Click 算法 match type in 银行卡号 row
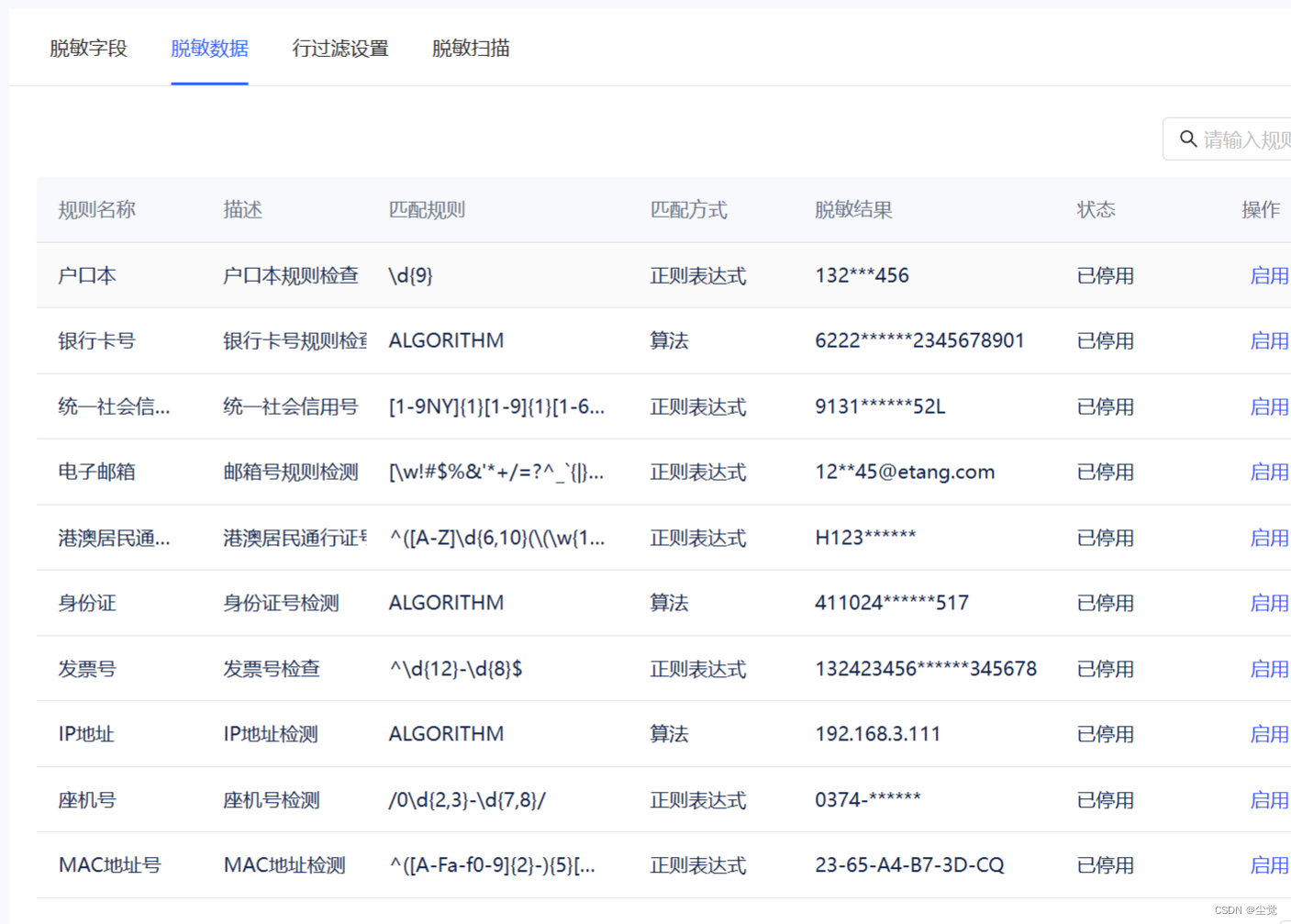 pyautogui.click(x=670, y=340)
